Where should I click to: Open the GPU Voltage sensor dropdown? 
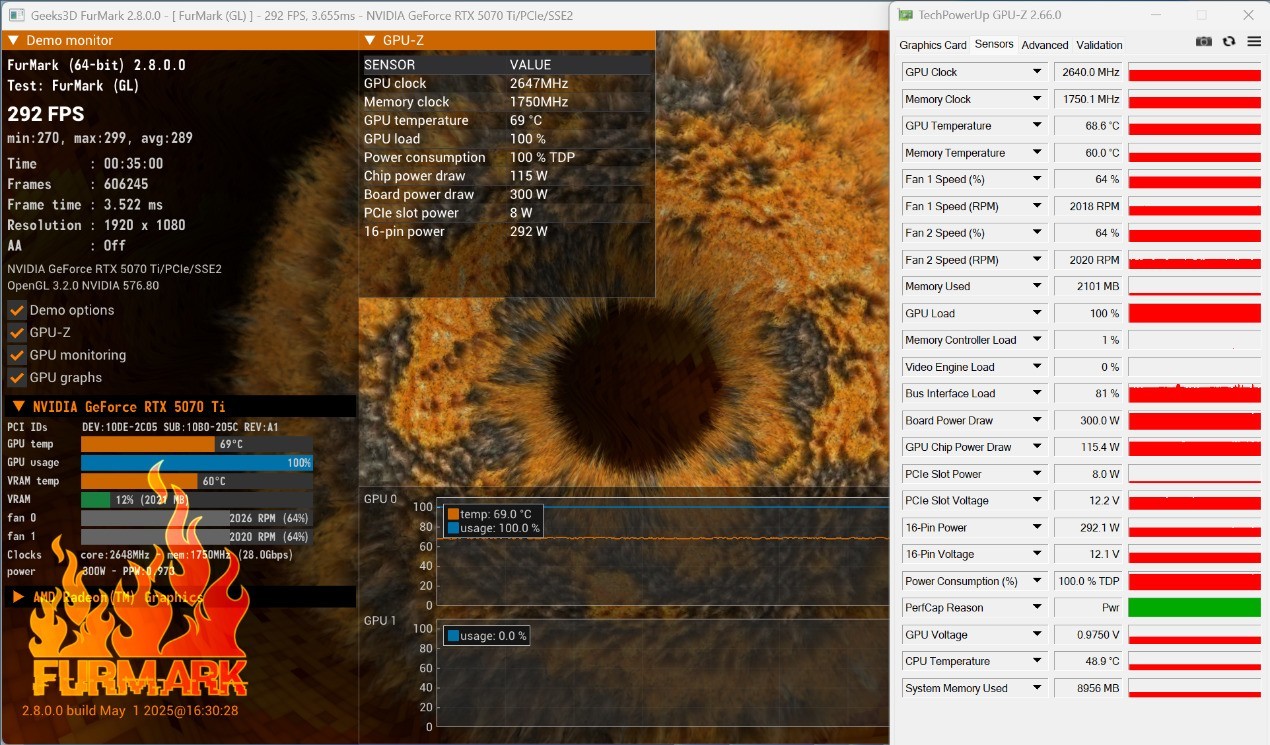click(x=1037, y=635)
